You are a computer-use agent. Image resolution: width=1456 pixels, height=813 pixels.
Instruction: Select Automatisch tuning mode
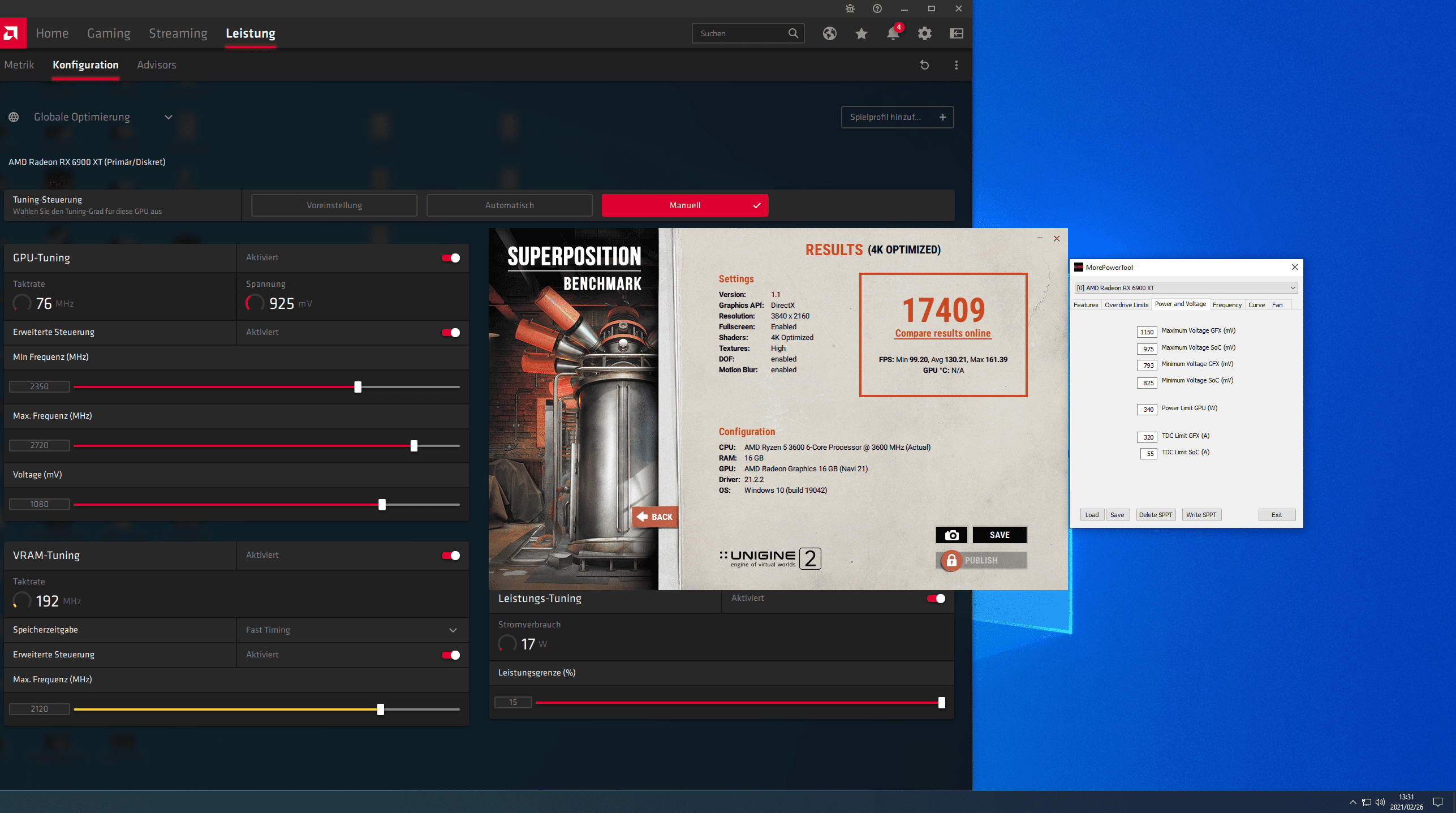[x=510, y=205]
